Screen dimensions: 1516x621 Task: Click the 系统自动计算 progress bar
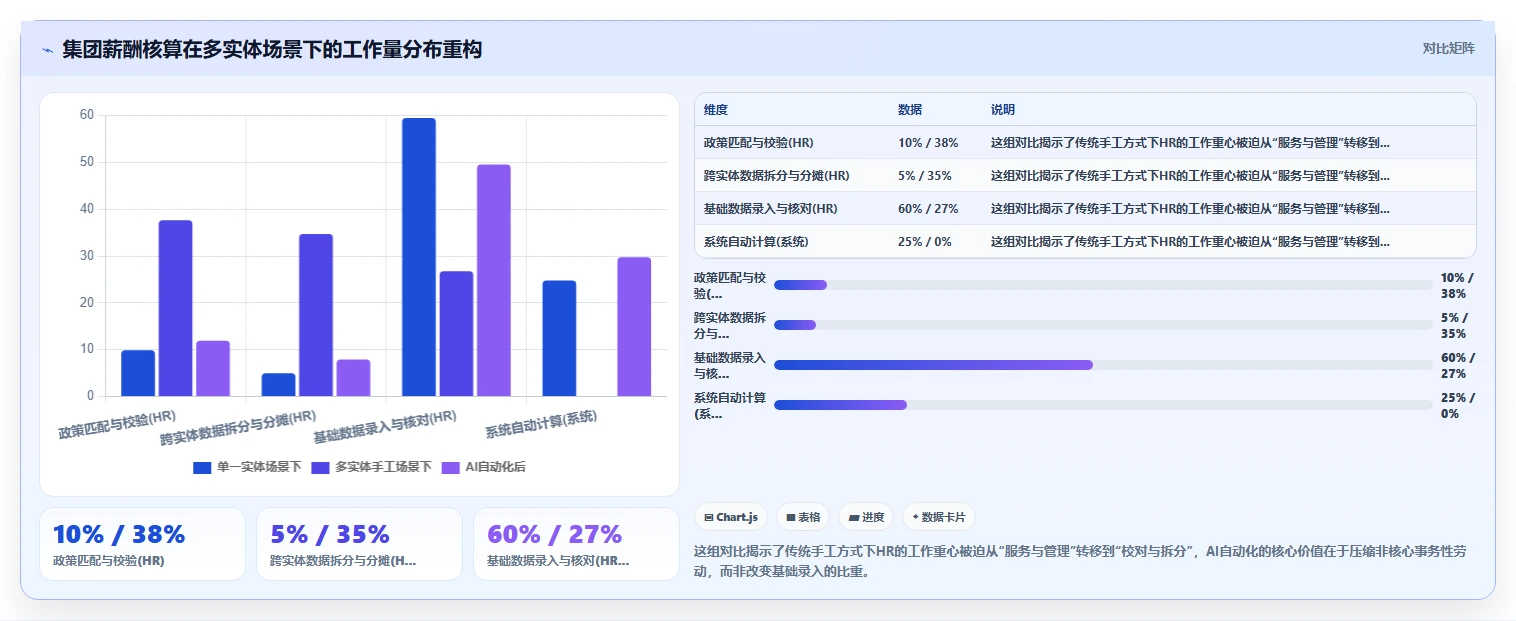point(1103,405)
